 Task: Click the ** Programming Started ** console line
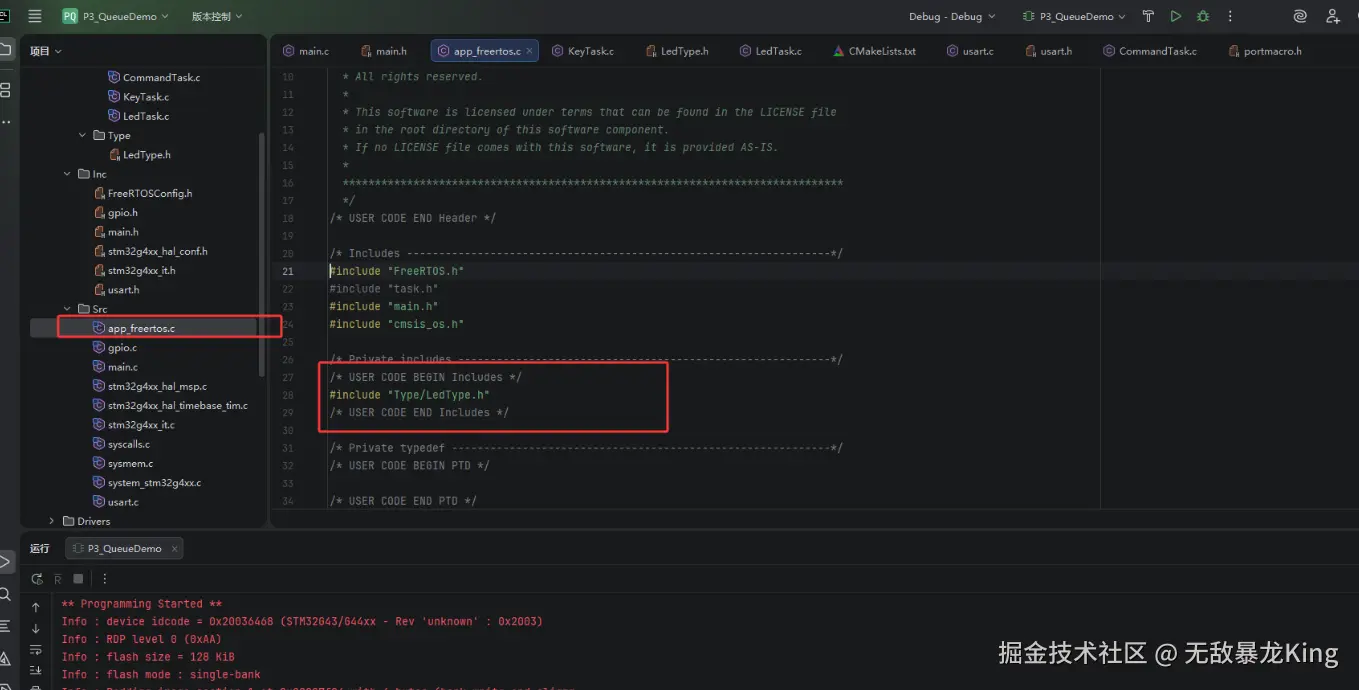142,604
